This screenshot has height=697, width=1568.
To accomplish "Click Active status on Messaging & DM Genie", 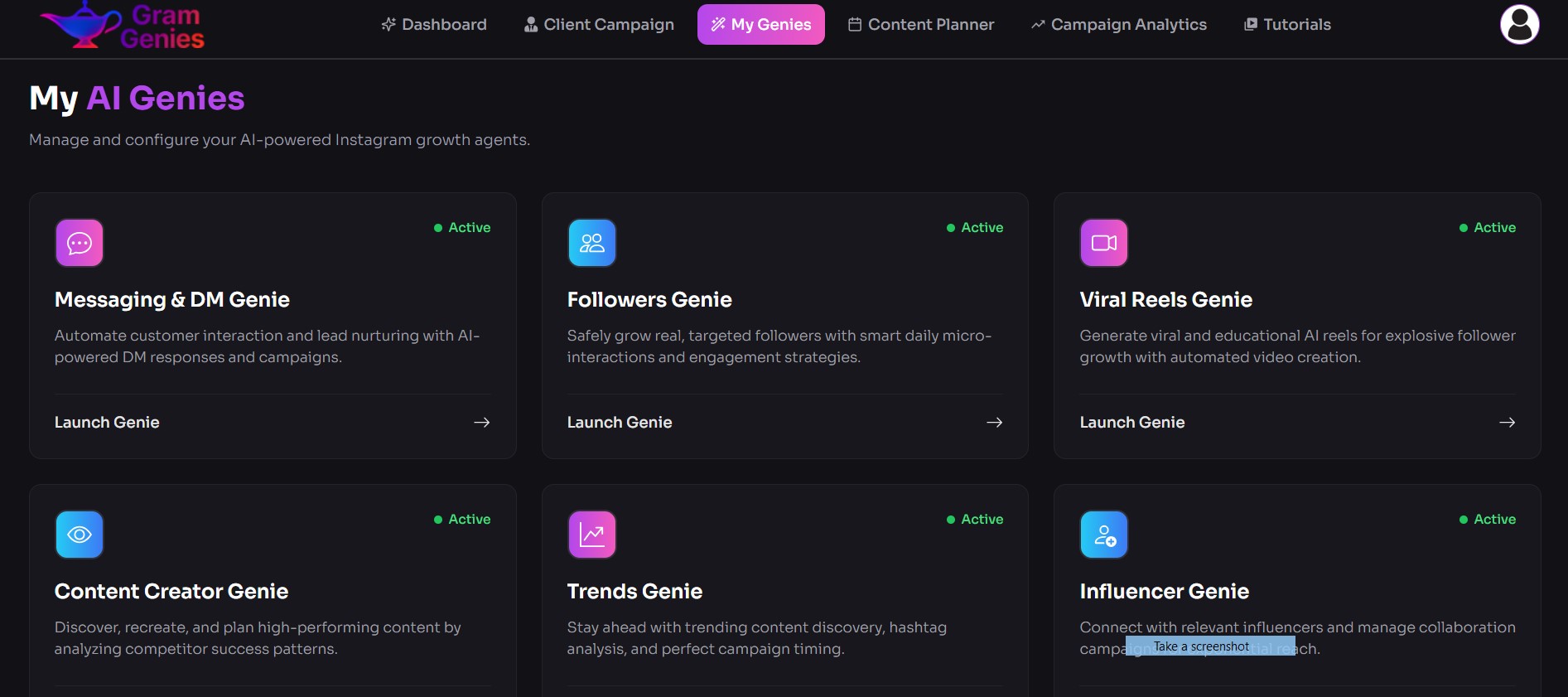I will 462,228.
